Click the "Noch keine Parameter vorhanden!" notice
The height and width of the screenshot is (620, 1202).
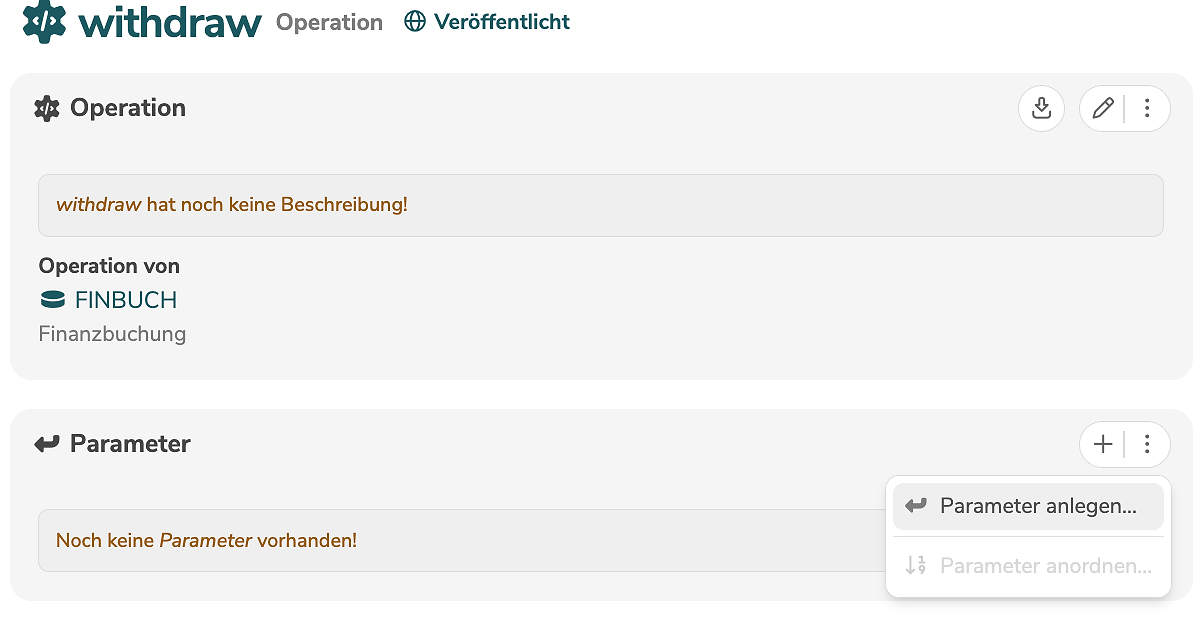206,541
